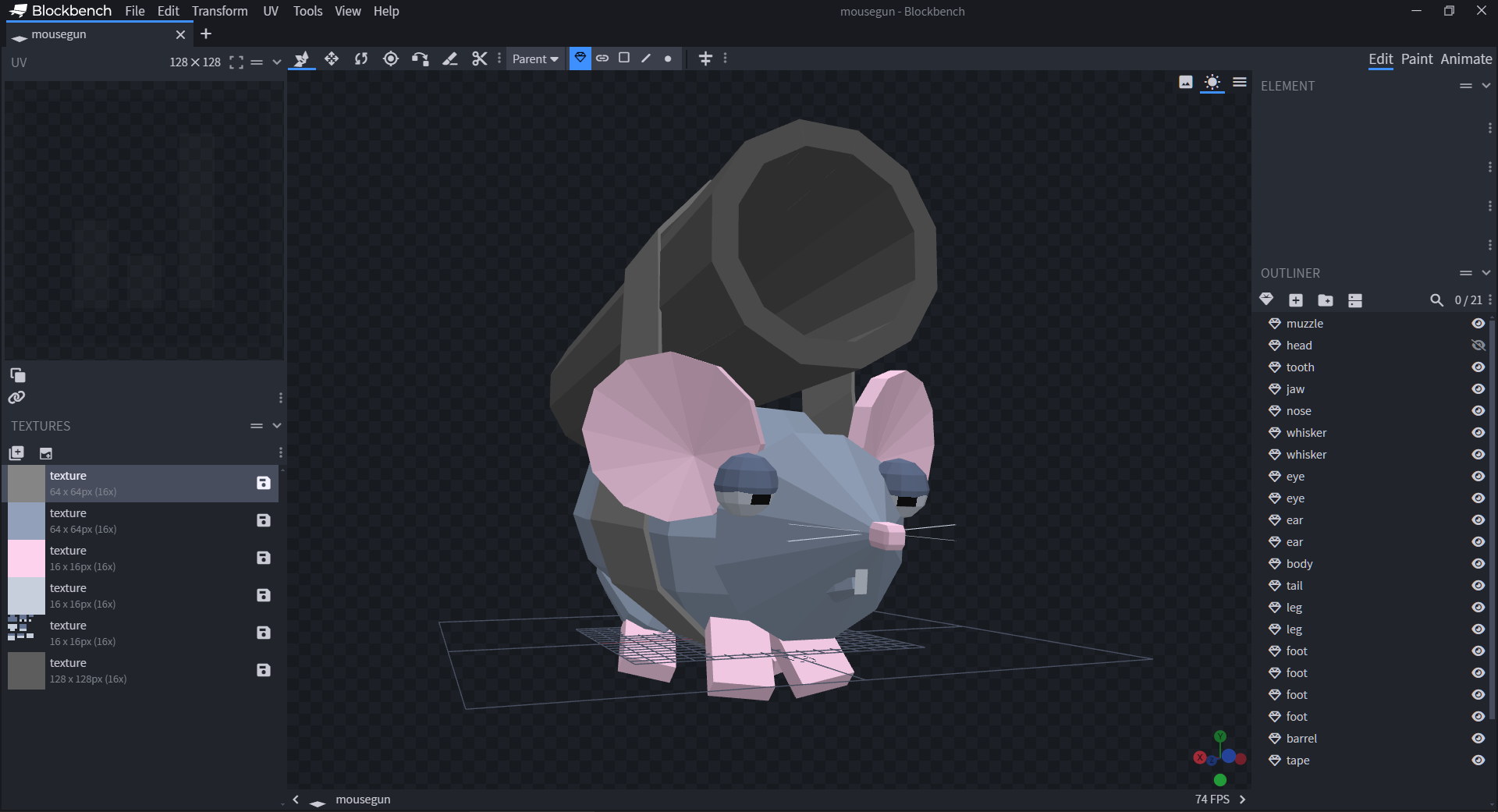The width and height of the screenshot is (1498, 812).
Task: Collapse the UV panel chevron
Action: (277, 62)
